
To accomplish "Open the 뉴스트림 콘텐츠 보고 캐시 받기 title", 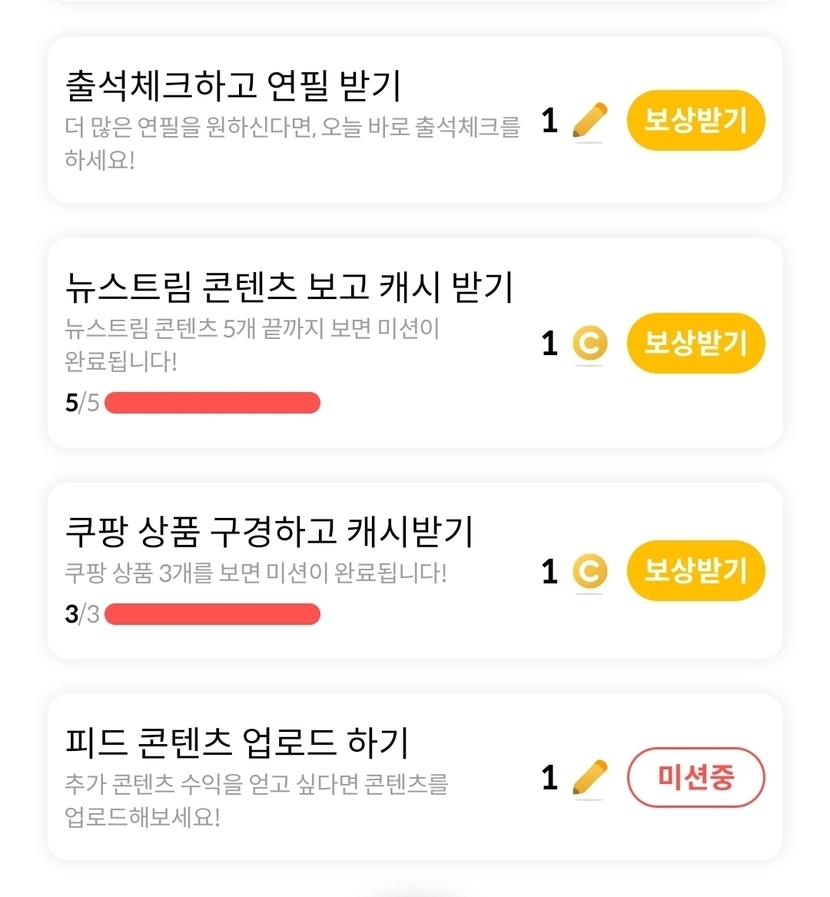I will tap(288, 288).
